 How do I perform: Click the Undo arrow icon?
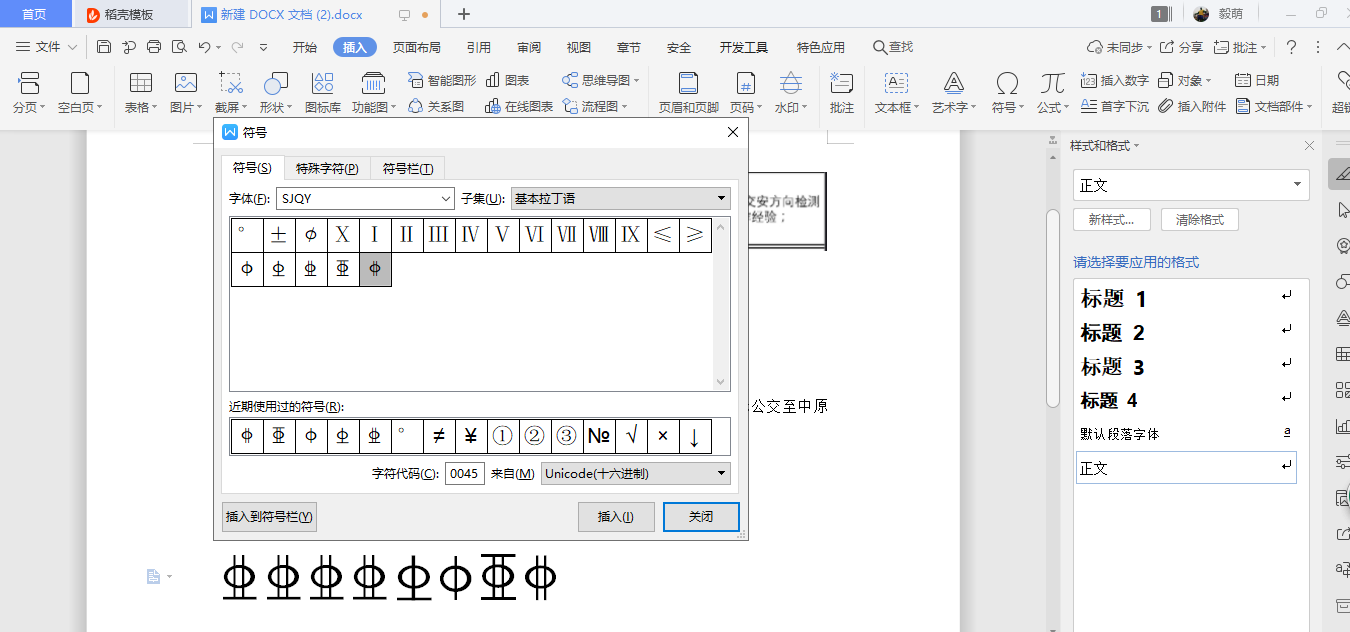click(204, 47)
